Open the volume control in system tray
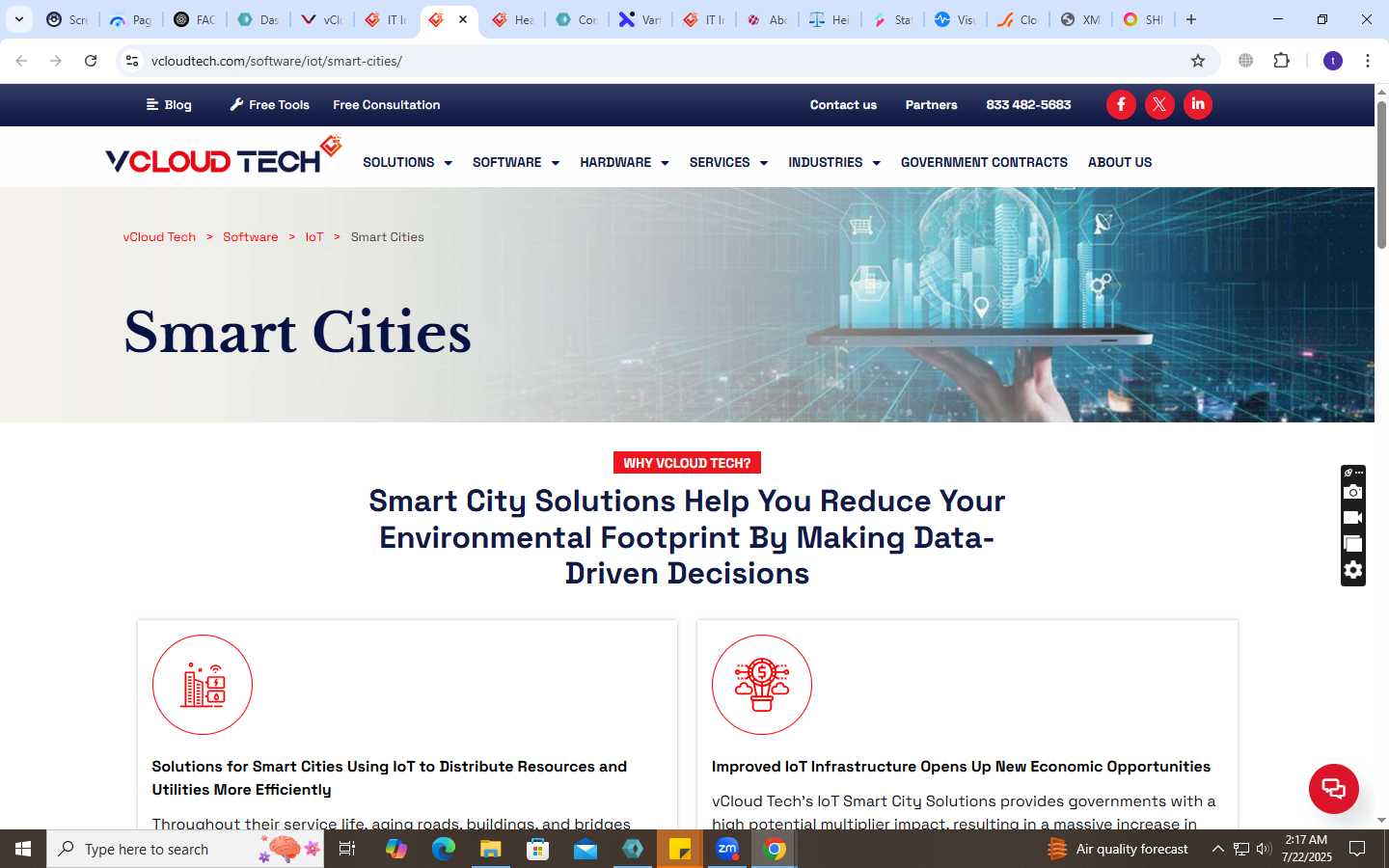Image resolution: width=1389 pixels, height=868 pixels. [1264, 849]
